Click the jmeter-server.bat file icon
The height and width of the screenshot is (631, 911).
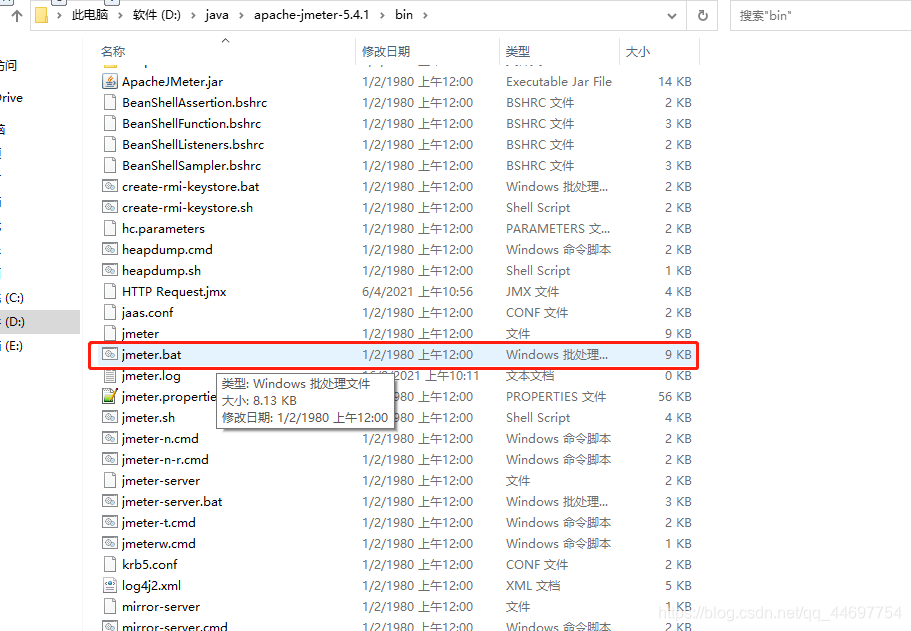pyautogui.click(x=110, y=501)
